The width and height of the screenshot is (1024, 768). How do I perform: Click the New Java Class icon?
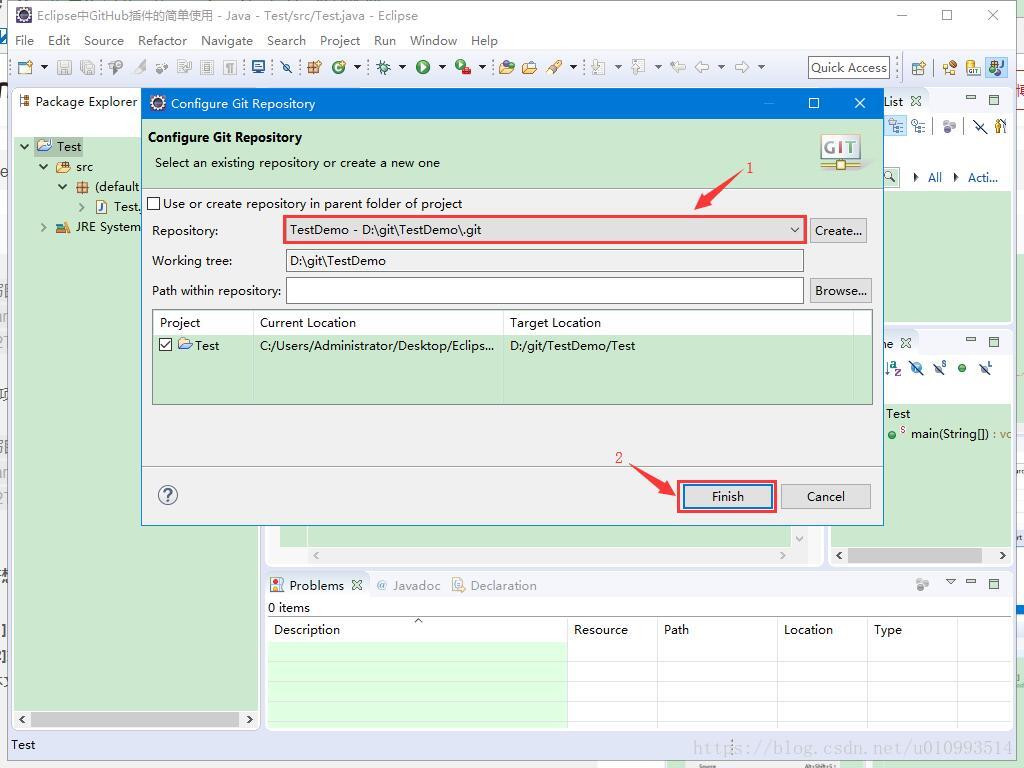click(338, 67)
